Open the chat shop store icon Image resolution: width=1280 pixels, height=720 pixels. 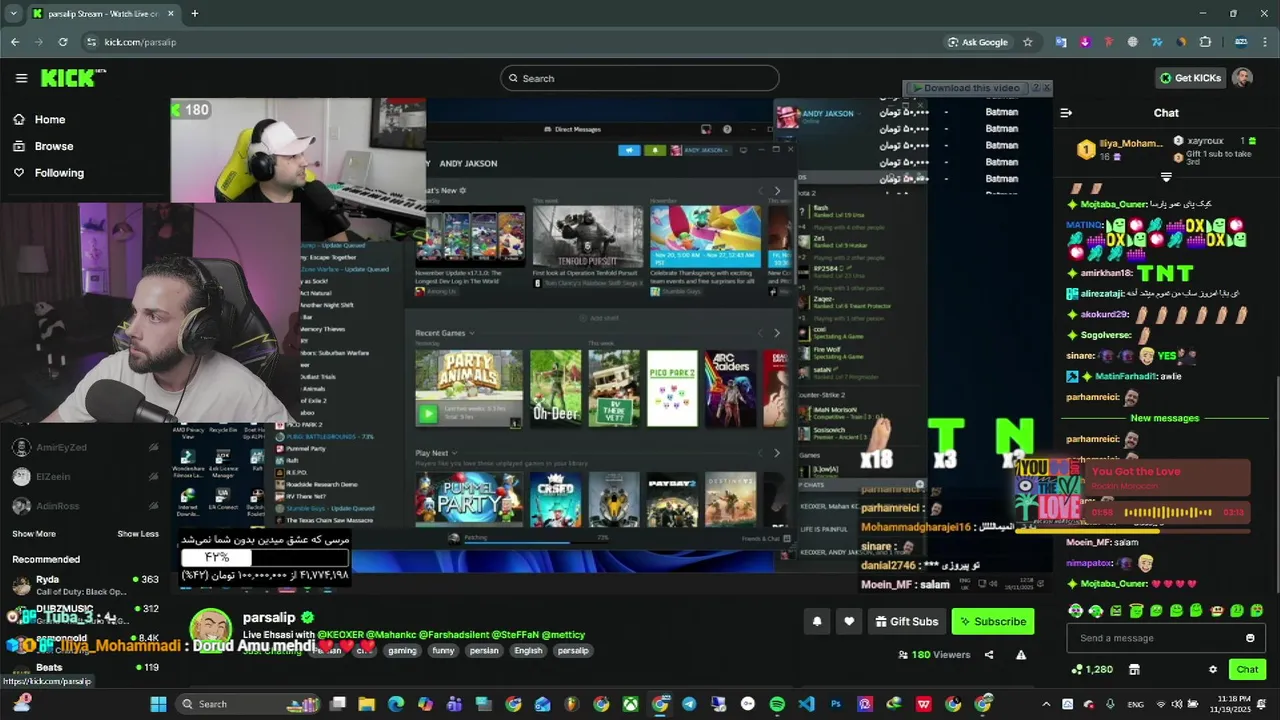coord(1134,669)
